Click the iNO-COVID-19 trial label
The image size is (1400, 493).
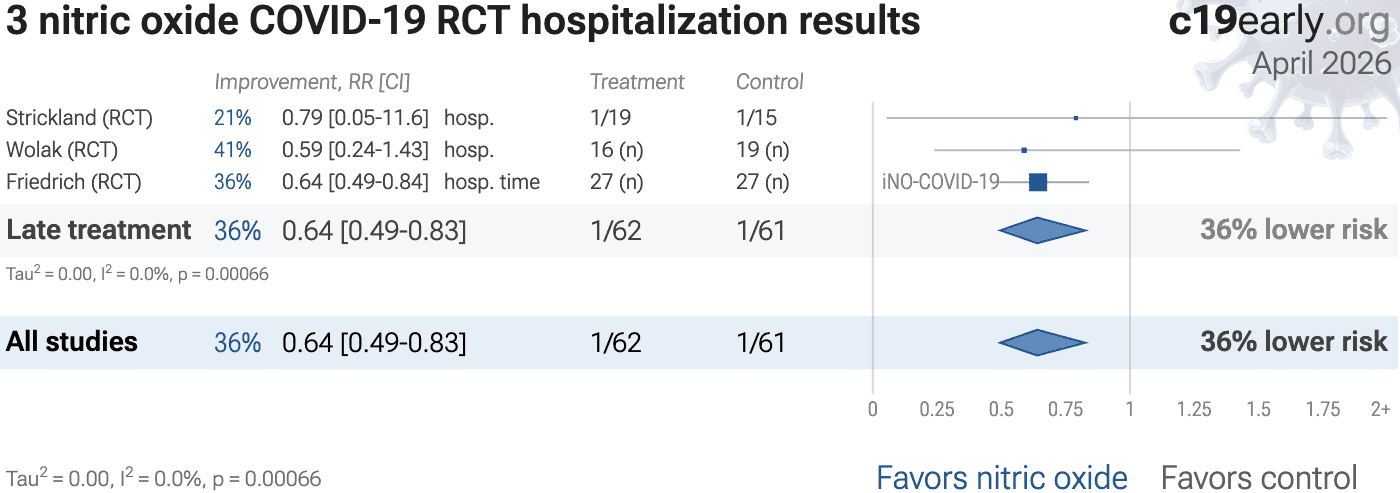[940, 182]
